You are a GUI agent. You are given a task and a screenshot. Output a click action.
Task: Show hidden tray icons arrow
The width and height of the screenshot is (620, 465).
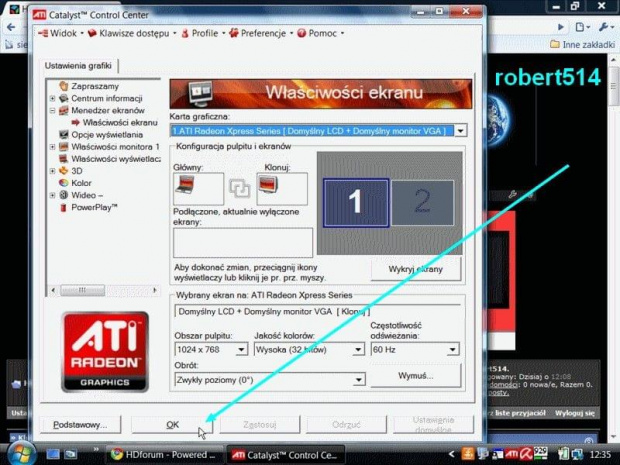pyautogui.click(x=451, y=455)
